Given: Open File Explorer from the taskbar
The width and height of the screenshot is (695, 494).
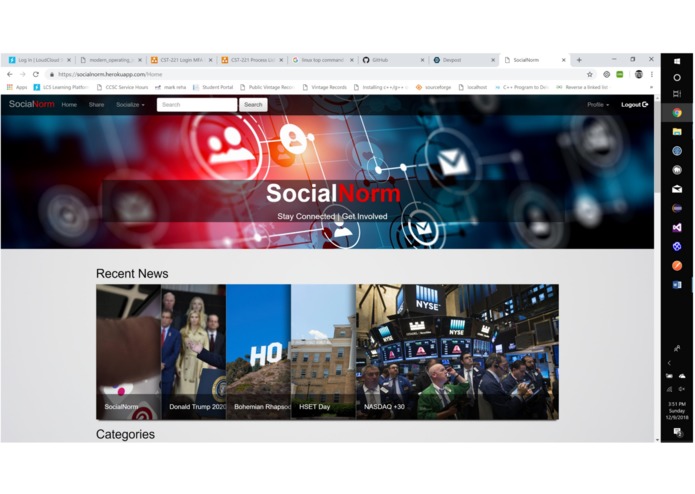Looking at the screenshot, I should (x=677, y=132).
